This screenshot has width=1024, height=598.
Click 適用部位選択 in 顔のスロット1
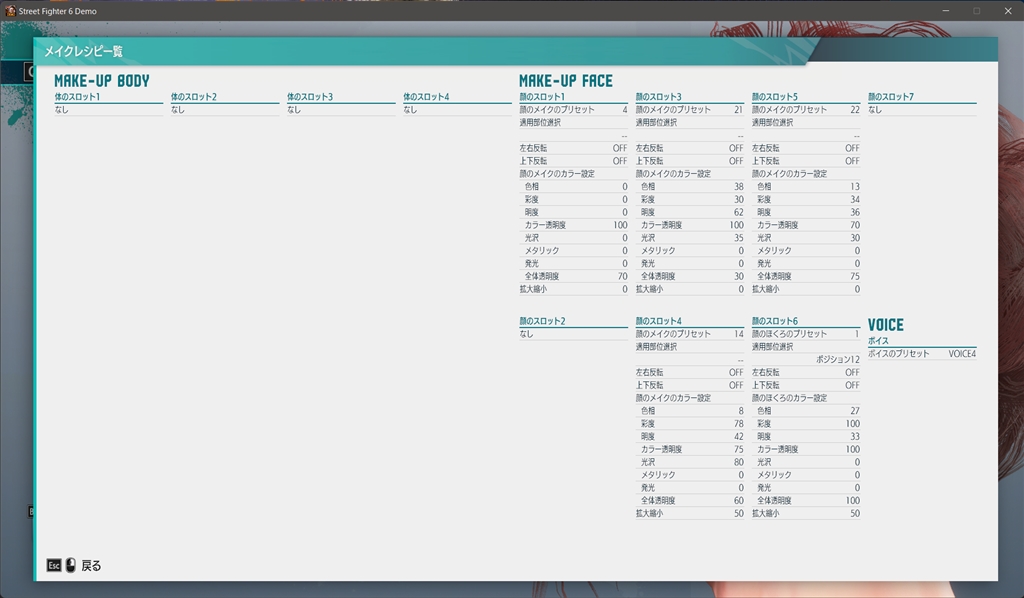pyautogui.click(x=540, y=122)
